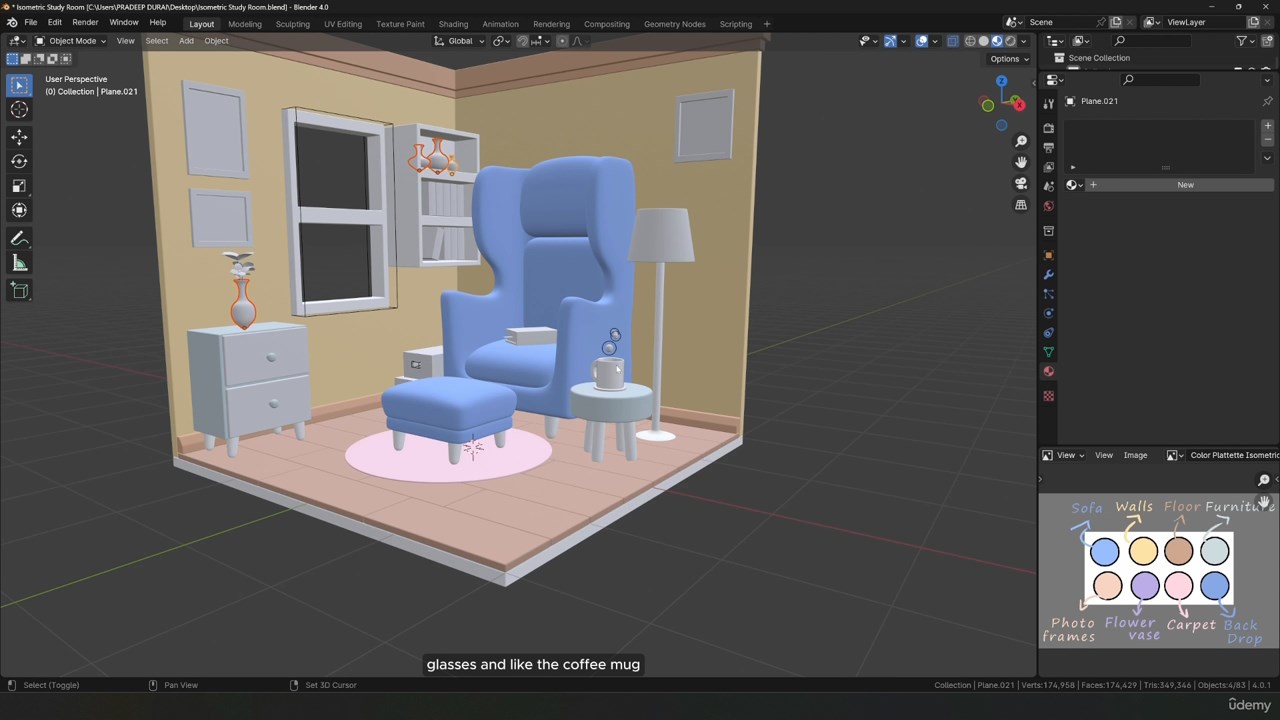1280x720 pixels.
Task: Select the Annotate tool
Action: (19, 239)
